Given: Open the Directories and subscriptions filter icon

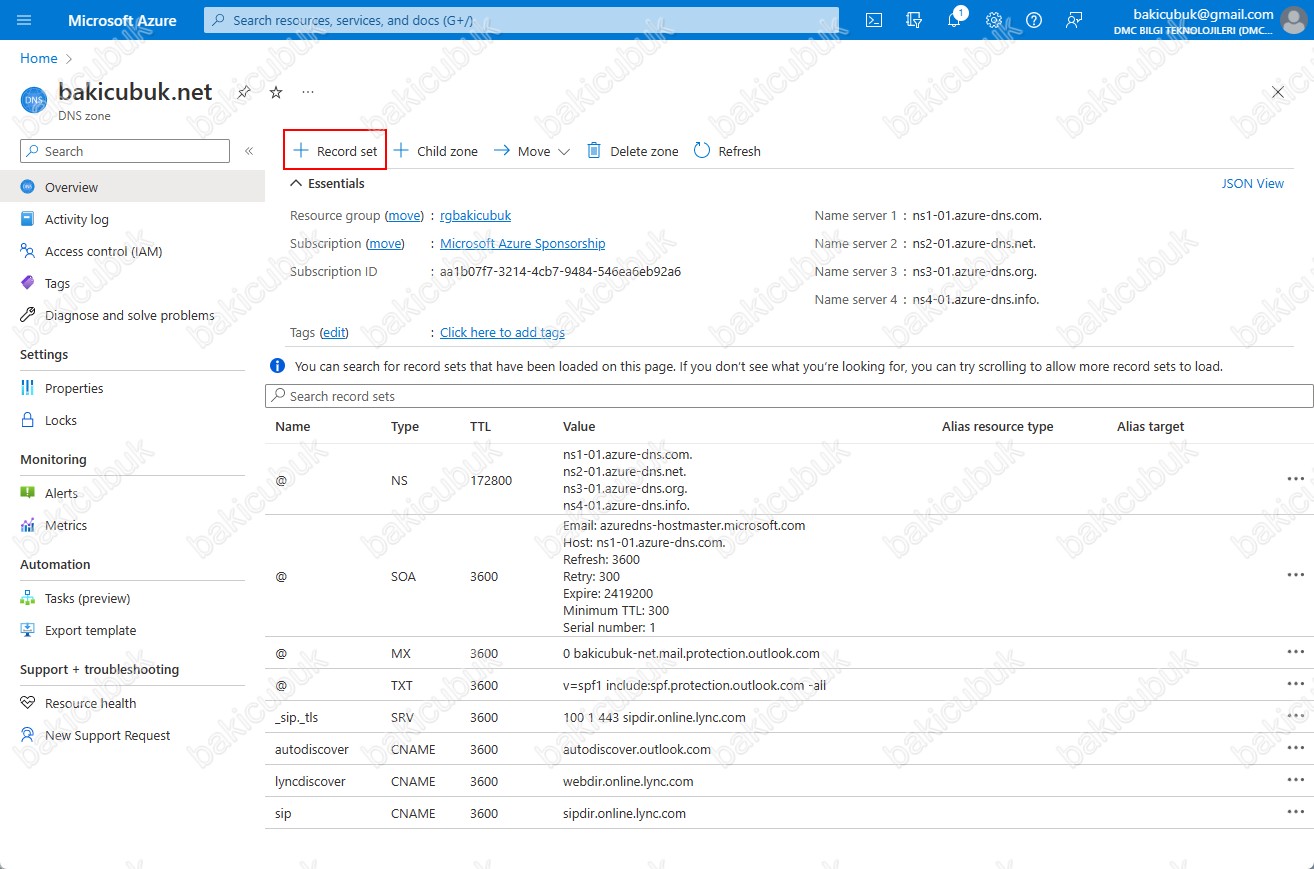Looking at the screenshot, I should (913, 20).
